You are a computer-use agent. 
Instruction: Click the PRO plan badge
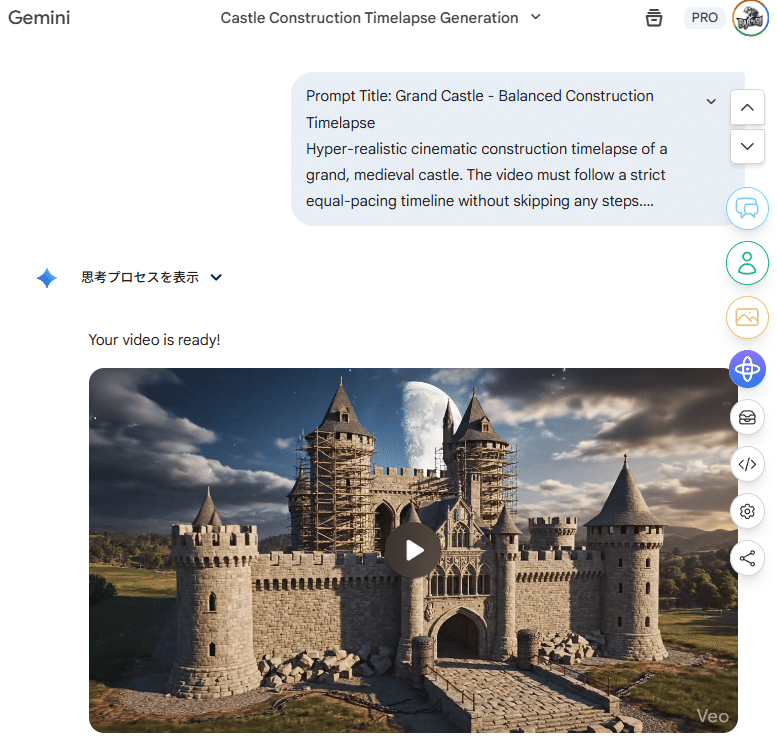(x=704, y=18)
